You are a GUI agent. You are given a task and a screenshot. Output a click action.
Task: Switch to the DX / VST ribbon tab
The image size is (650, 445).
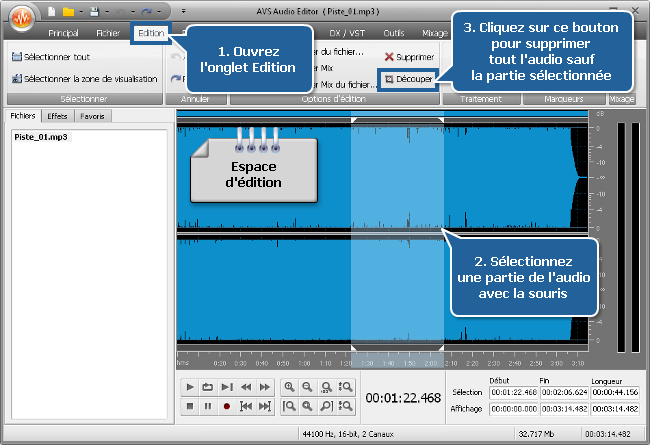tap(347, 33)
